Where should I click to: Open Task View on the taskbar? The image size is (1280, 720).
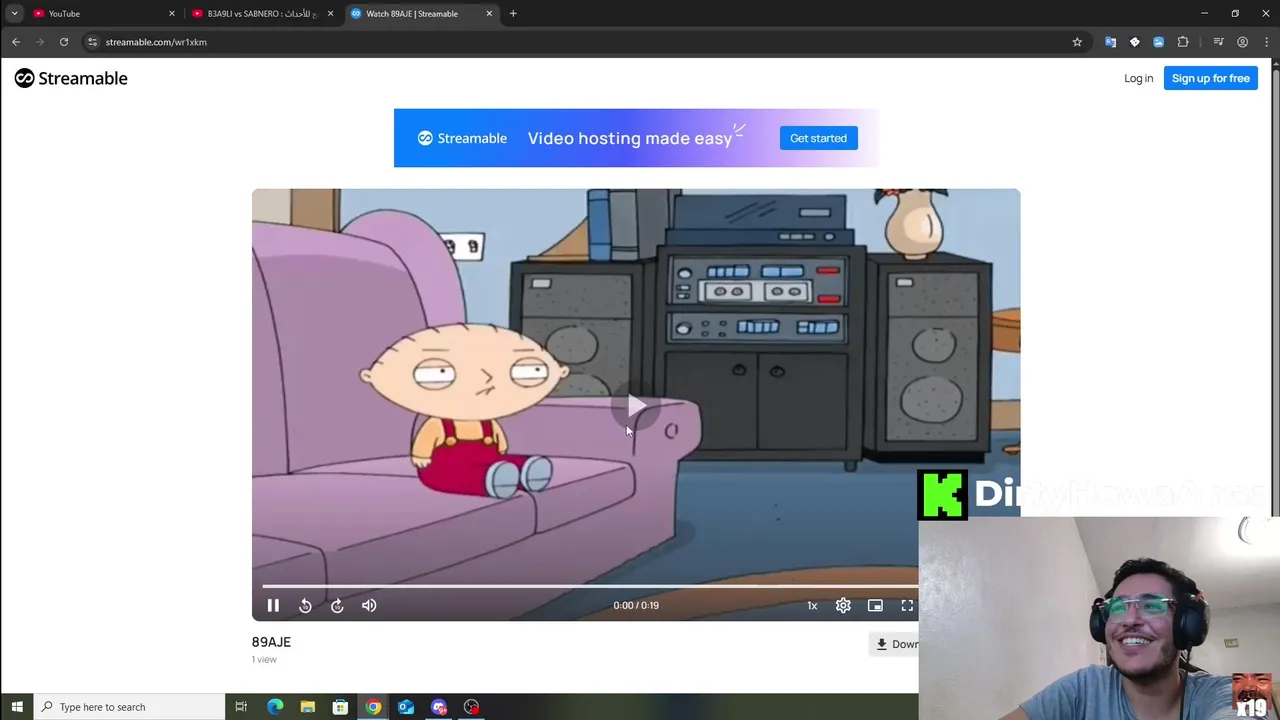241,707
